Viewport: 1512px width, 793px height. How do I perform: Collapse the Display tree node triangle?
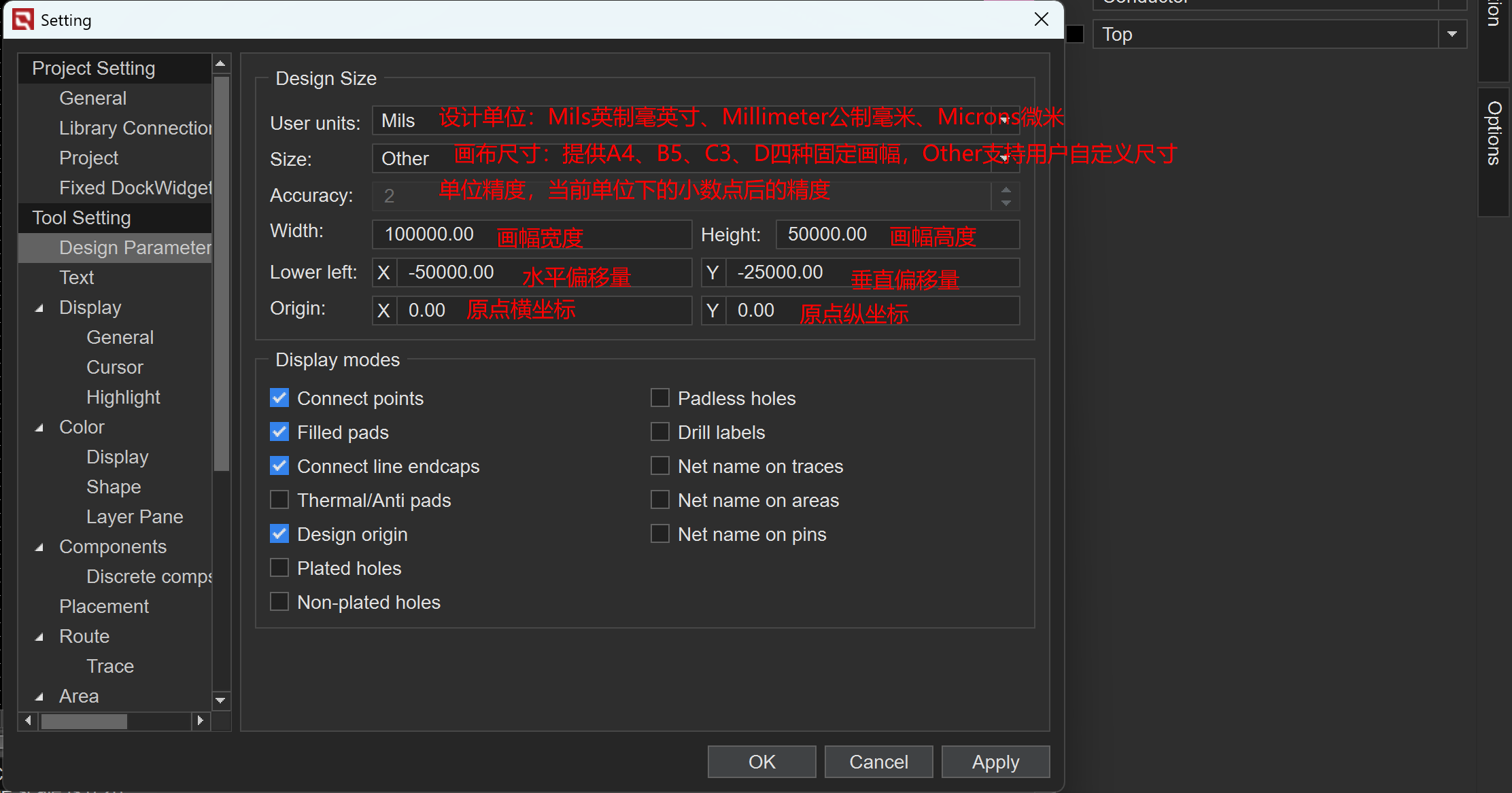39,308
